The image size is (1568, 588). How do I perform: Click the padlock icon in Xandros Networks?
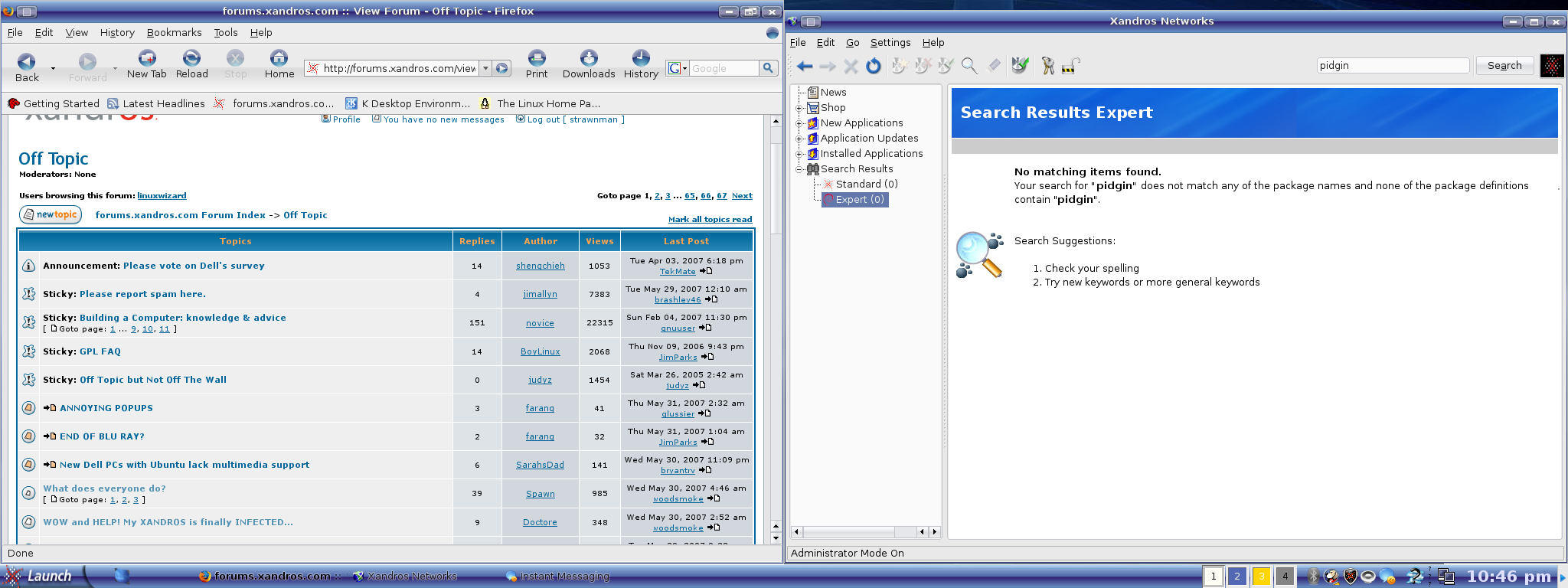[1070, 67]
